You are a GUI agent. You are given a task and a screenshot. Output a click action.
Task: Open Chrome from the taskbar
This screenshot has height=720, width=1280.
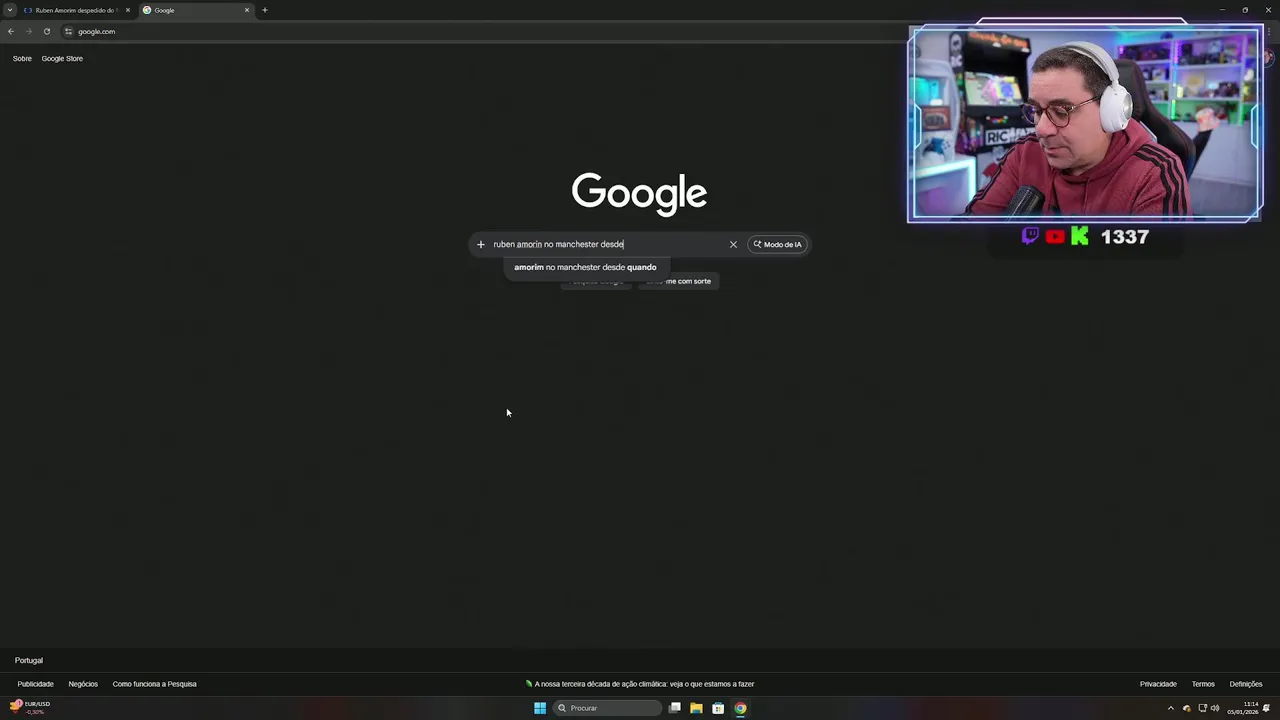[740, 708]
